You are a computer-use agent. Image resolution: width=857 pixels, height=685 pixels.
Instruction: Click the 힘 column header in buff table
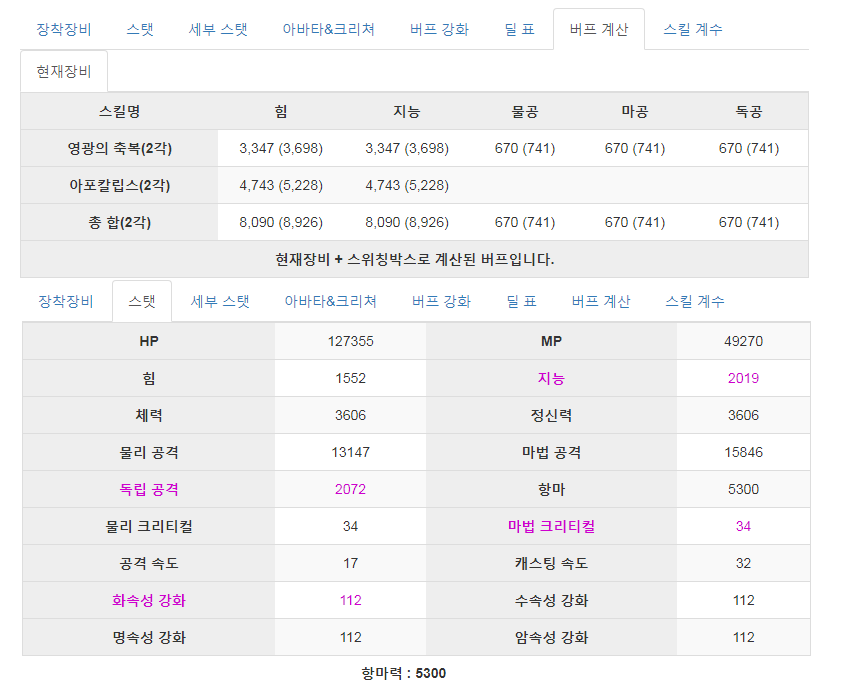coord(281,112)
